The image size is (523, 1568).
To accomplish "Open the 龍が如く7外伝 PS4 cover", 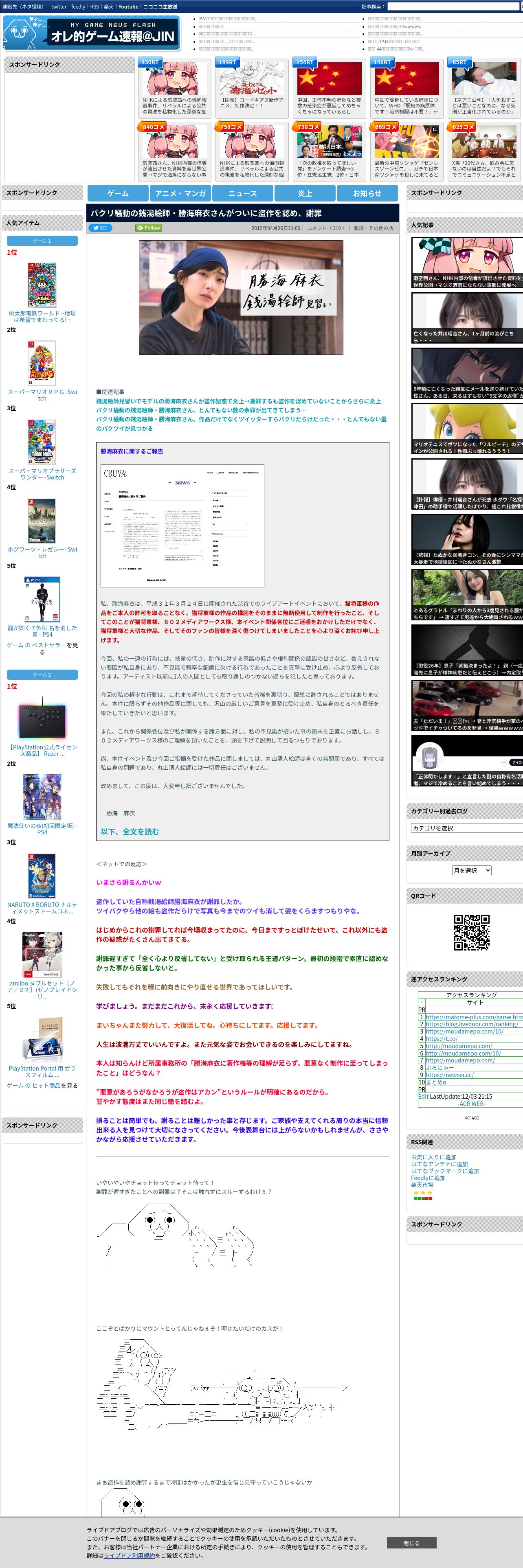I will point(42,599).
